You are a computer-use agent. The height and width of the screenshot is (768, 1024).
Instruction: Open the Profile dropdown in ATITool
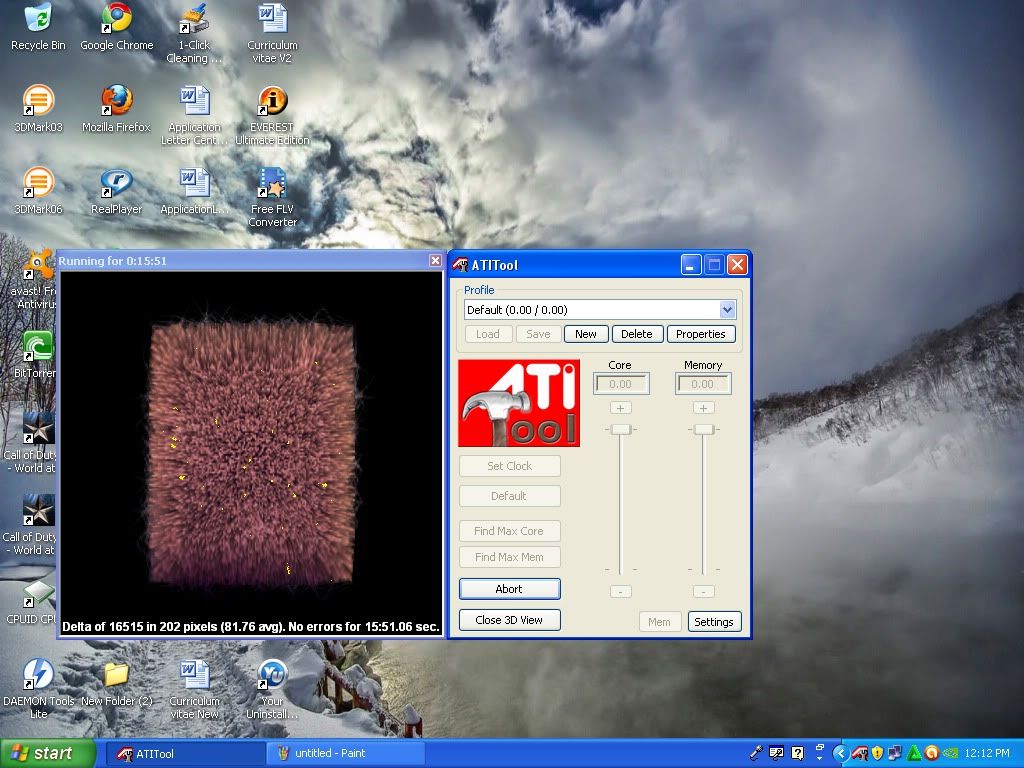tap(727, 310)
